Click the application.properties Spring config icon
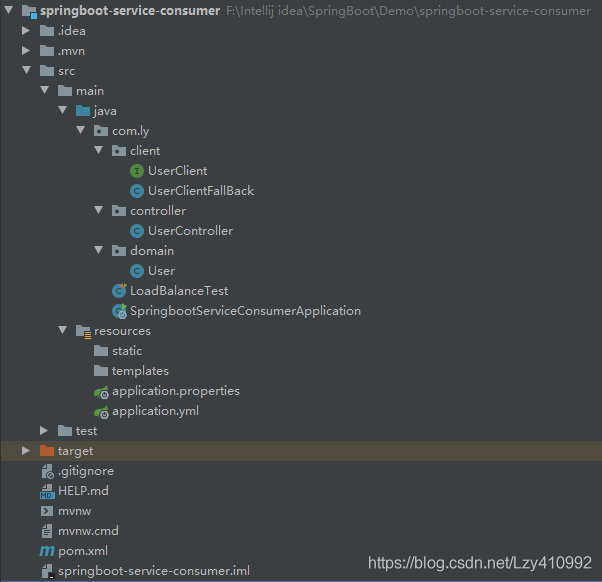602x582 pixels. 101,392
